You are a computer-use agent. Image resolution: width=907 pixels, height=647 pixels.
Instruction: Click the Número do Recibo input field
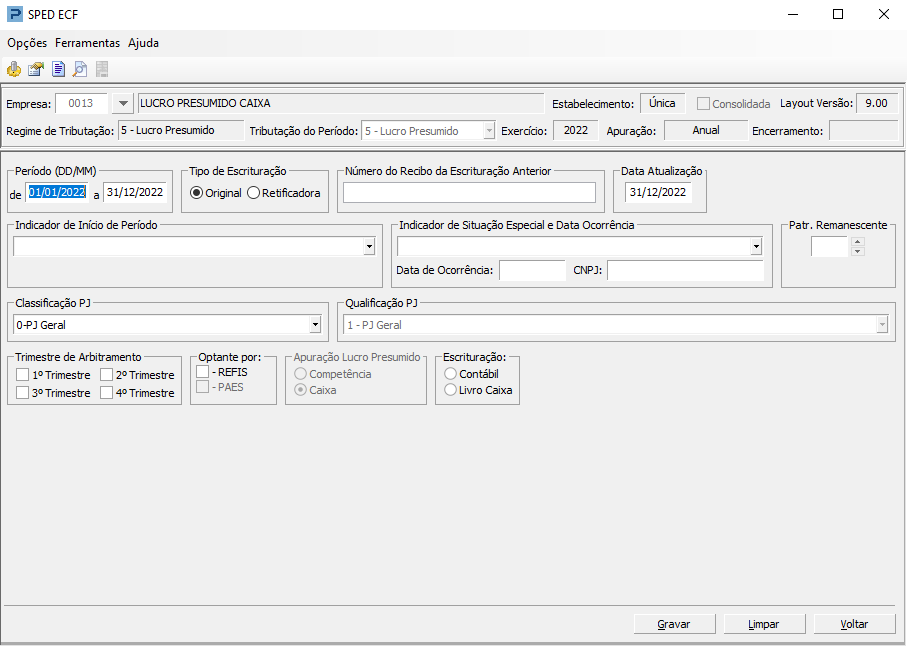tap(469, 193)
